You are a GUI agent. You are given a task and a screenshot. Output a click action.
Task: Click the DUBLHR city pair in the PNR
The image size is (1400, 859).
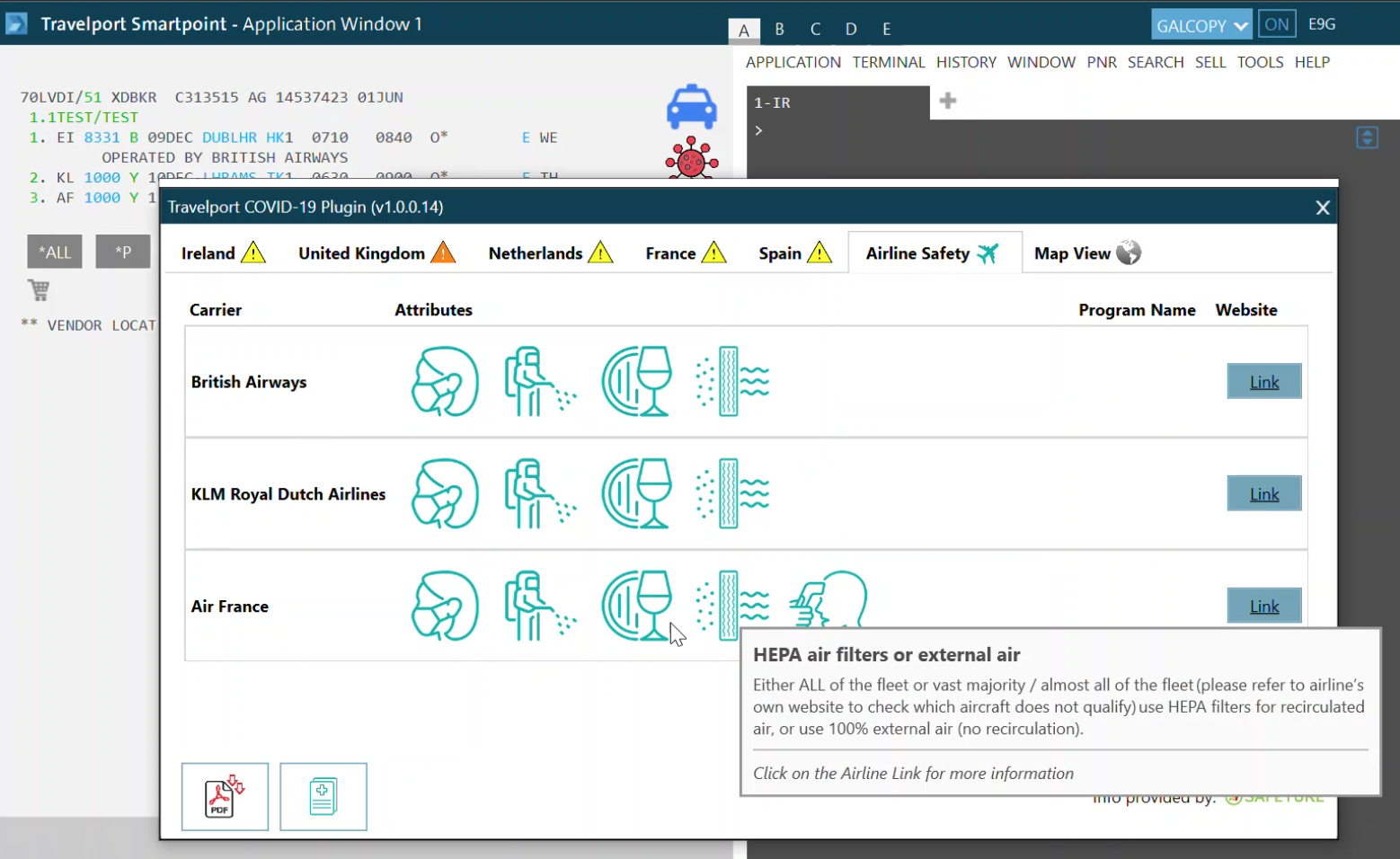(x=229, y=137)
